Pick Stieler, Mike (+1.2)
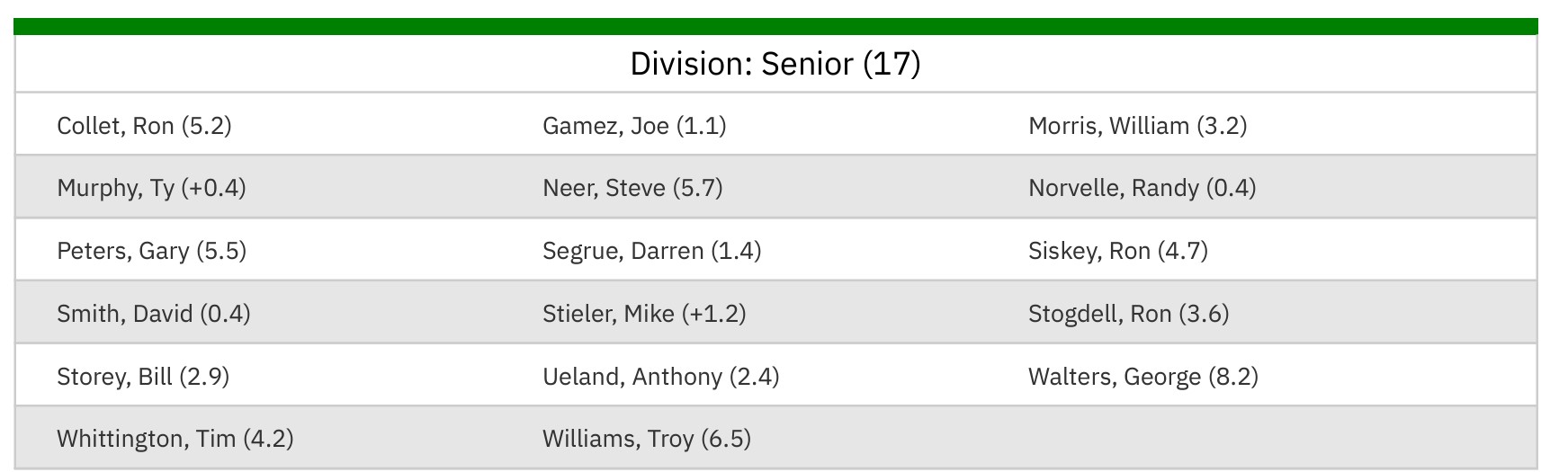 [x=644, y=313]
